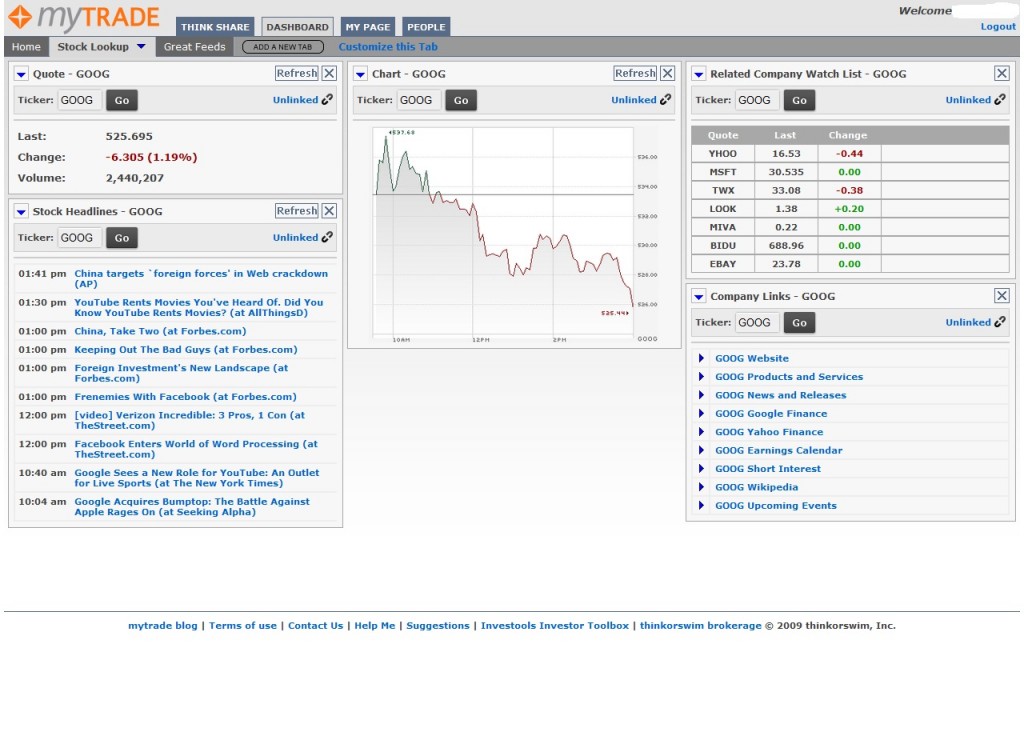Viewport: 1024px width, 752px height.
Task: Collapse the Quote - GOOG panel arrow
Action: pos(22,74)
